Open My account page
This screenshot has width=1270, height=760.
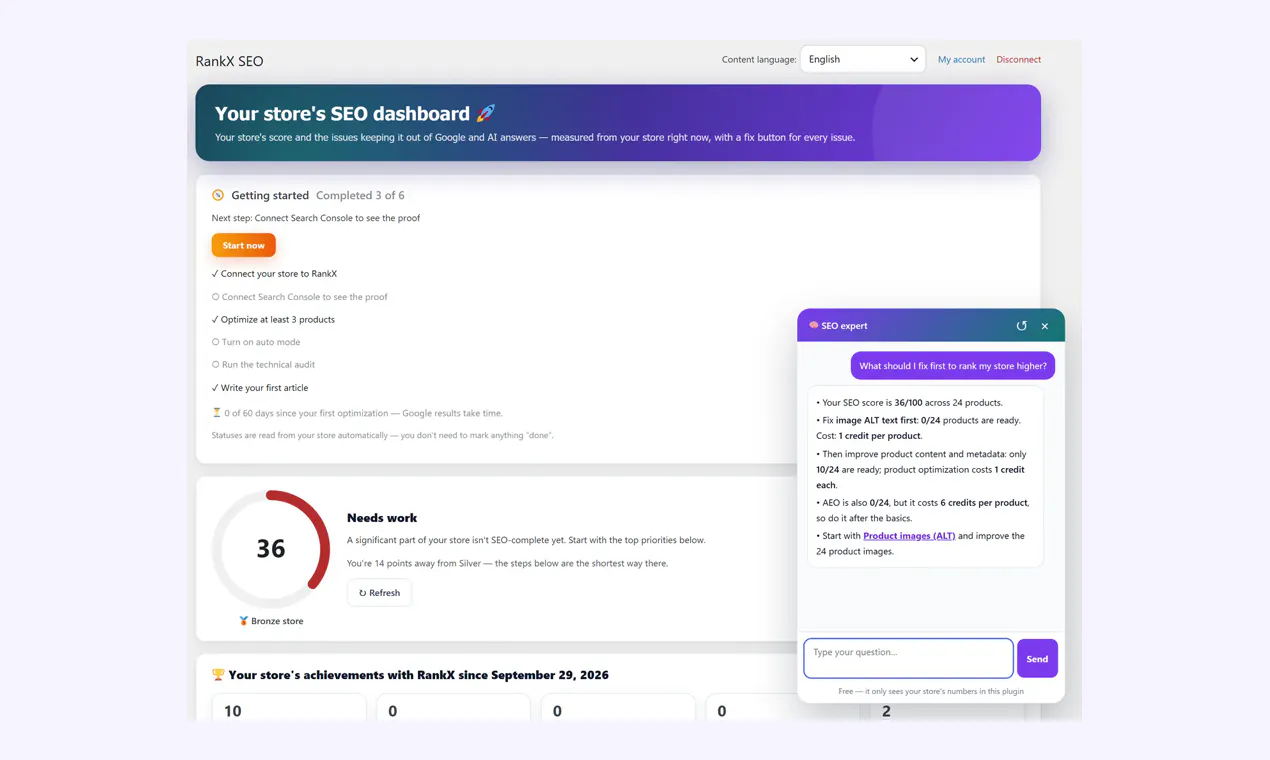click(961, 59)
